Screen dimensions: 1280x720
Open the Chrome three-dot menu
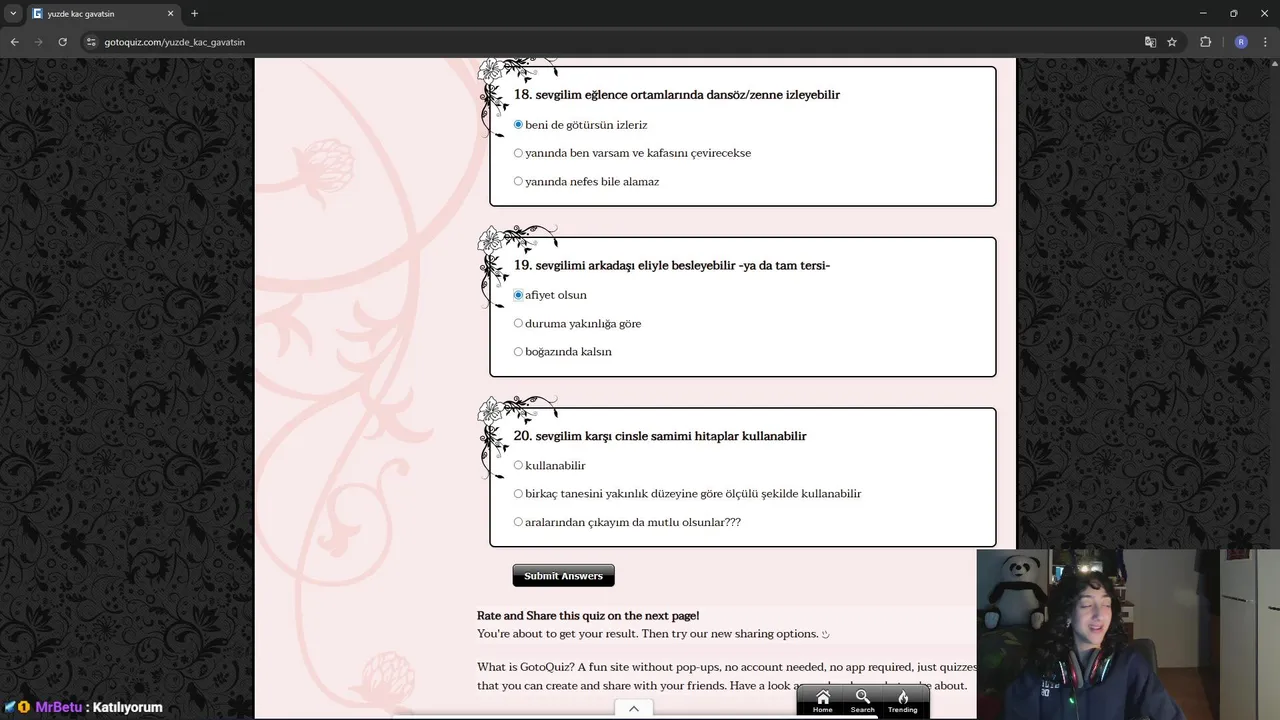1265,42
